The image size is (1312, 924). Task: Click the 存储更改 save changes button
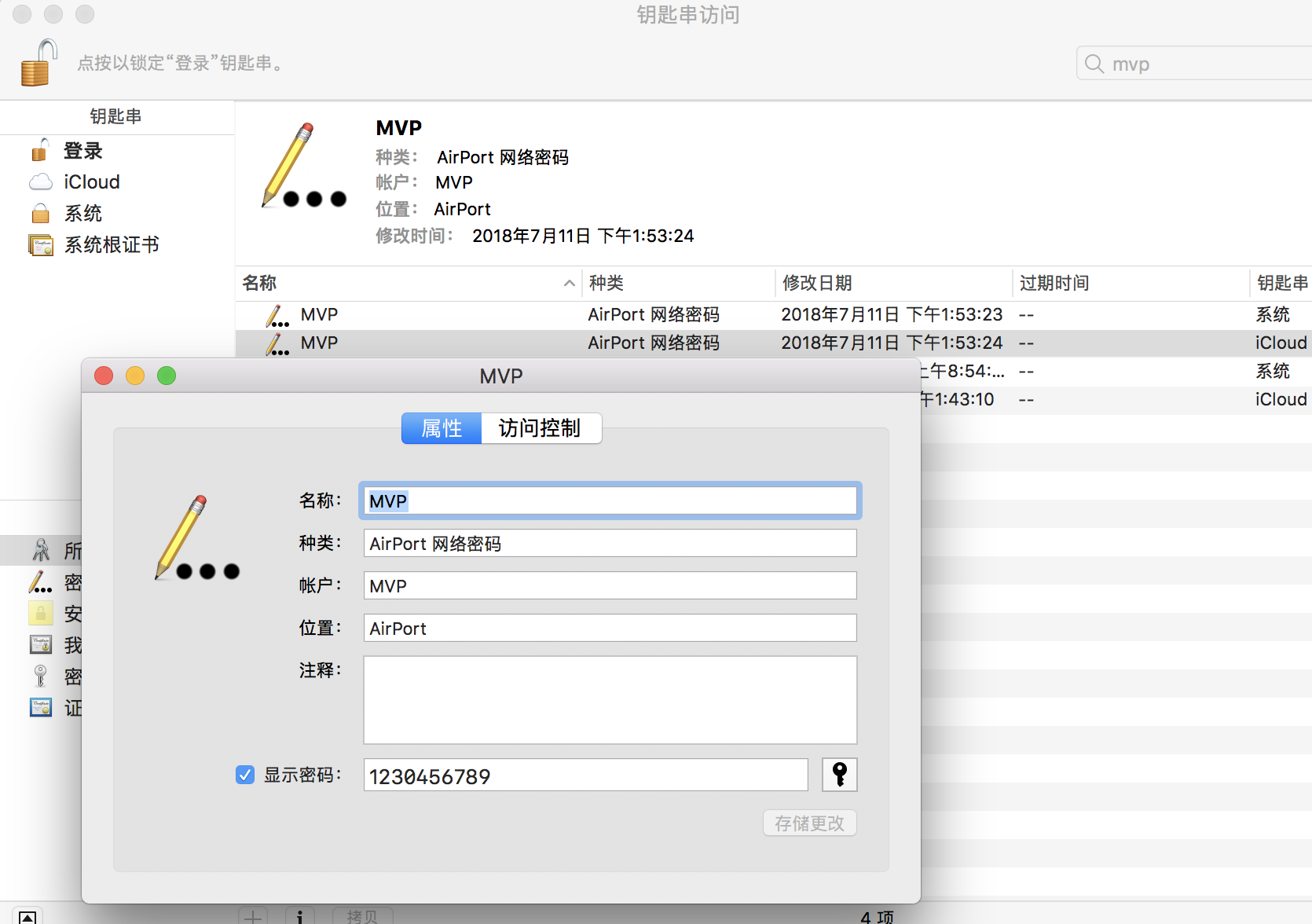809,823
